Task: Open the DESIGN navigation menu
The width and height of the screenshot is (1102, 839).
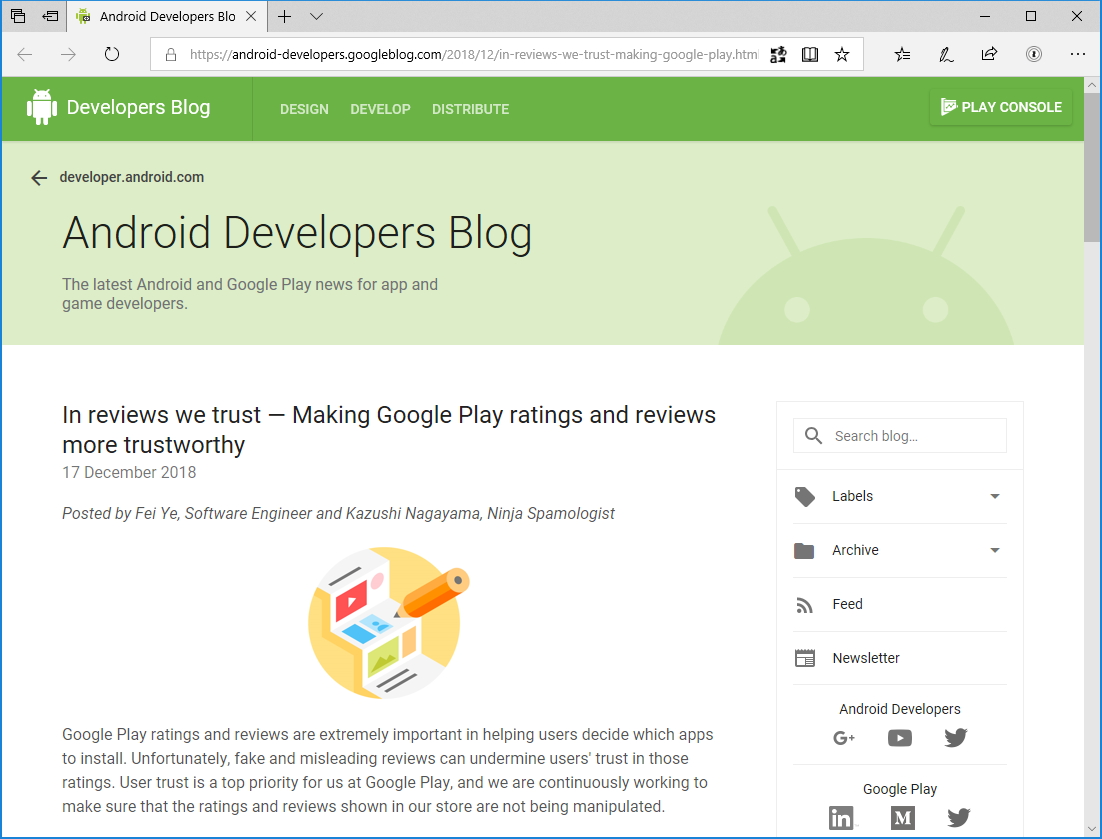Action: [304, 109]
